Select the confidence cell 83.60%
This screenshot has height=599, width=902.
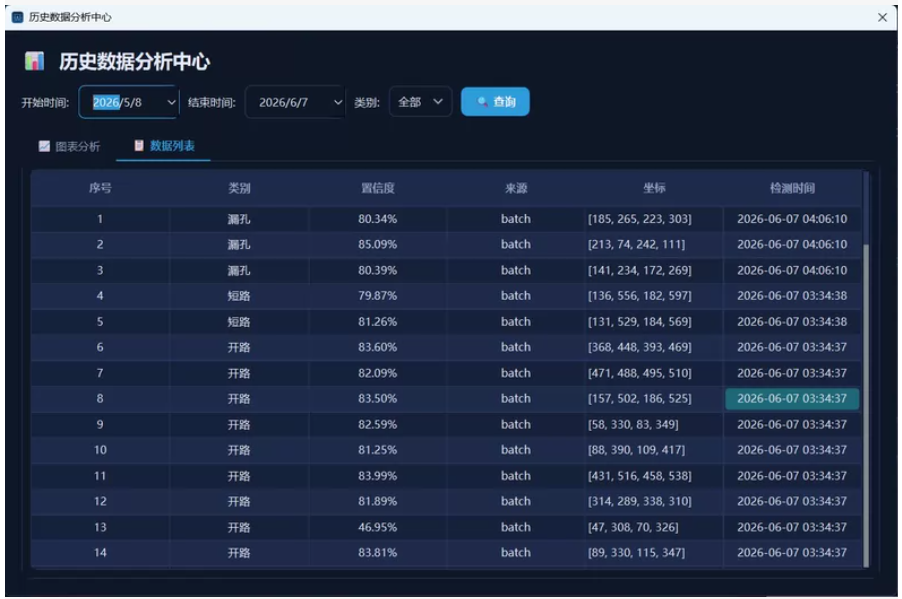[377, 347]
